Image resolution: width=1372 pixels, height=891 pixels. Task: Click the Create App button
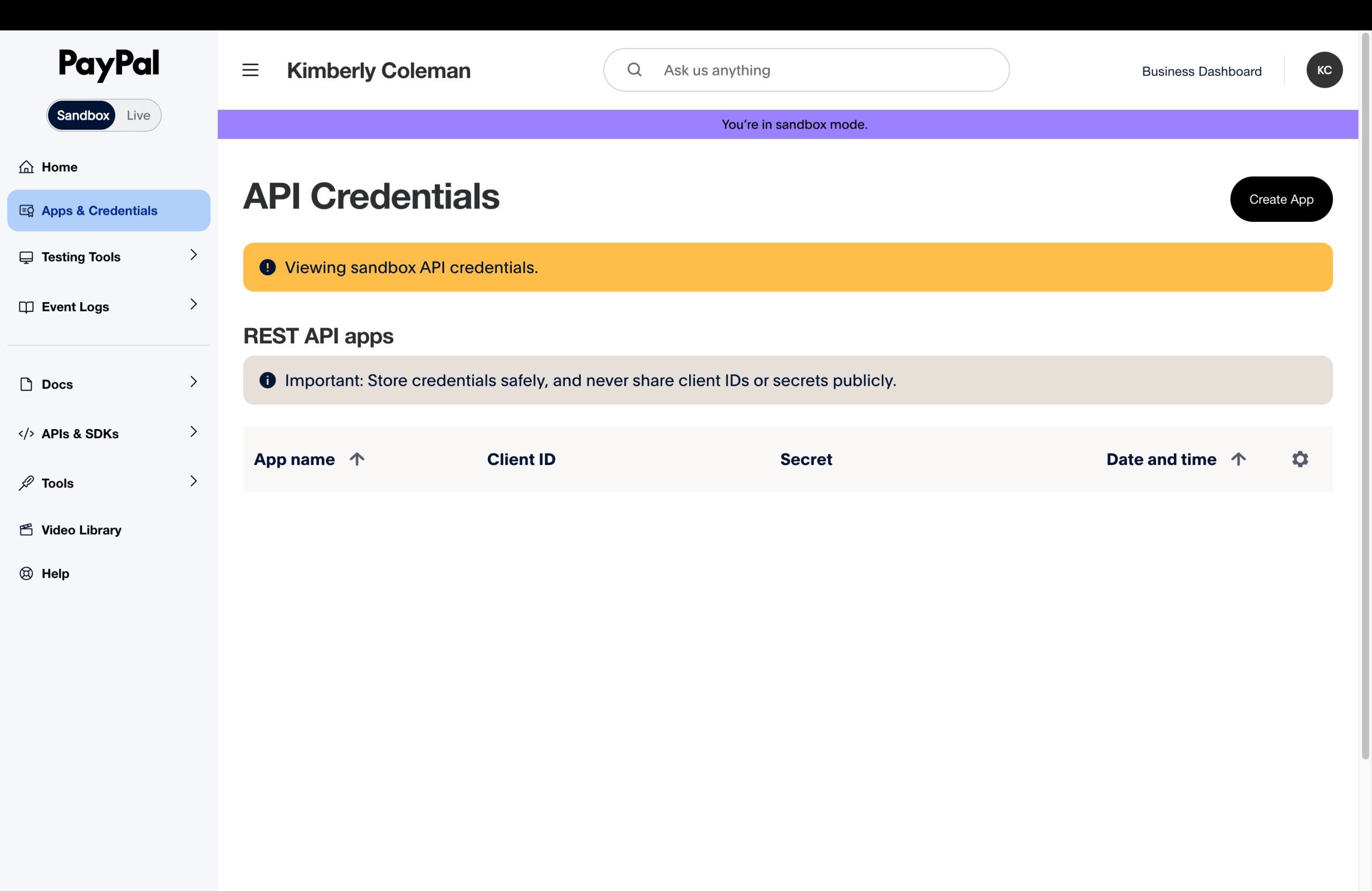pos(1281,199)
